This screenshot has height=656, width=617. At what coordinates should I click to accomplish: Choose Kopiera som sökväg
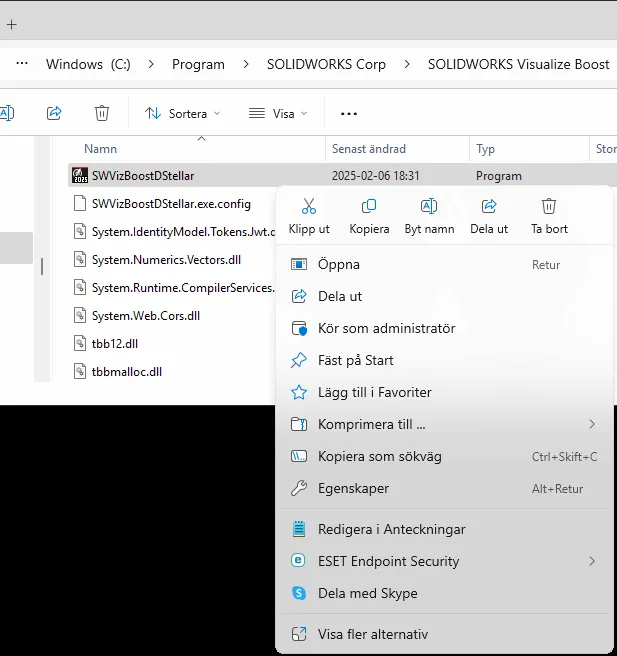pyautogui.click(x=445, y=456)
